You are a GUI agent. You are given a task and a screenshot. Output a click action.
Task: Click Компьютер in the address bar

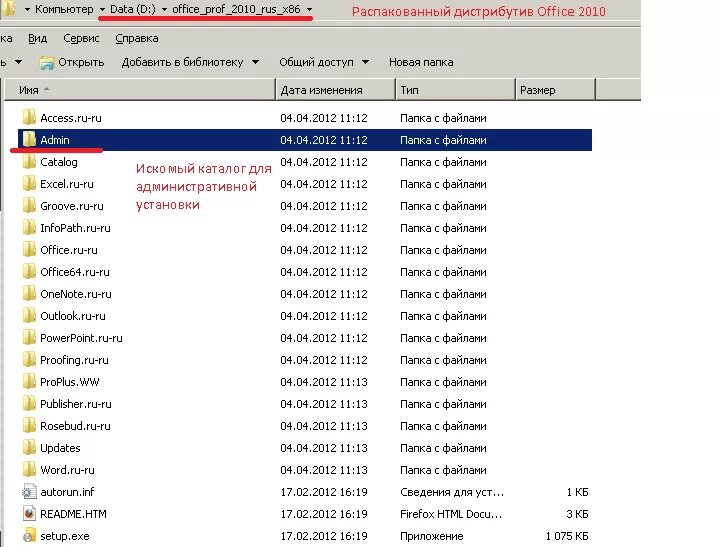[64, 9]
